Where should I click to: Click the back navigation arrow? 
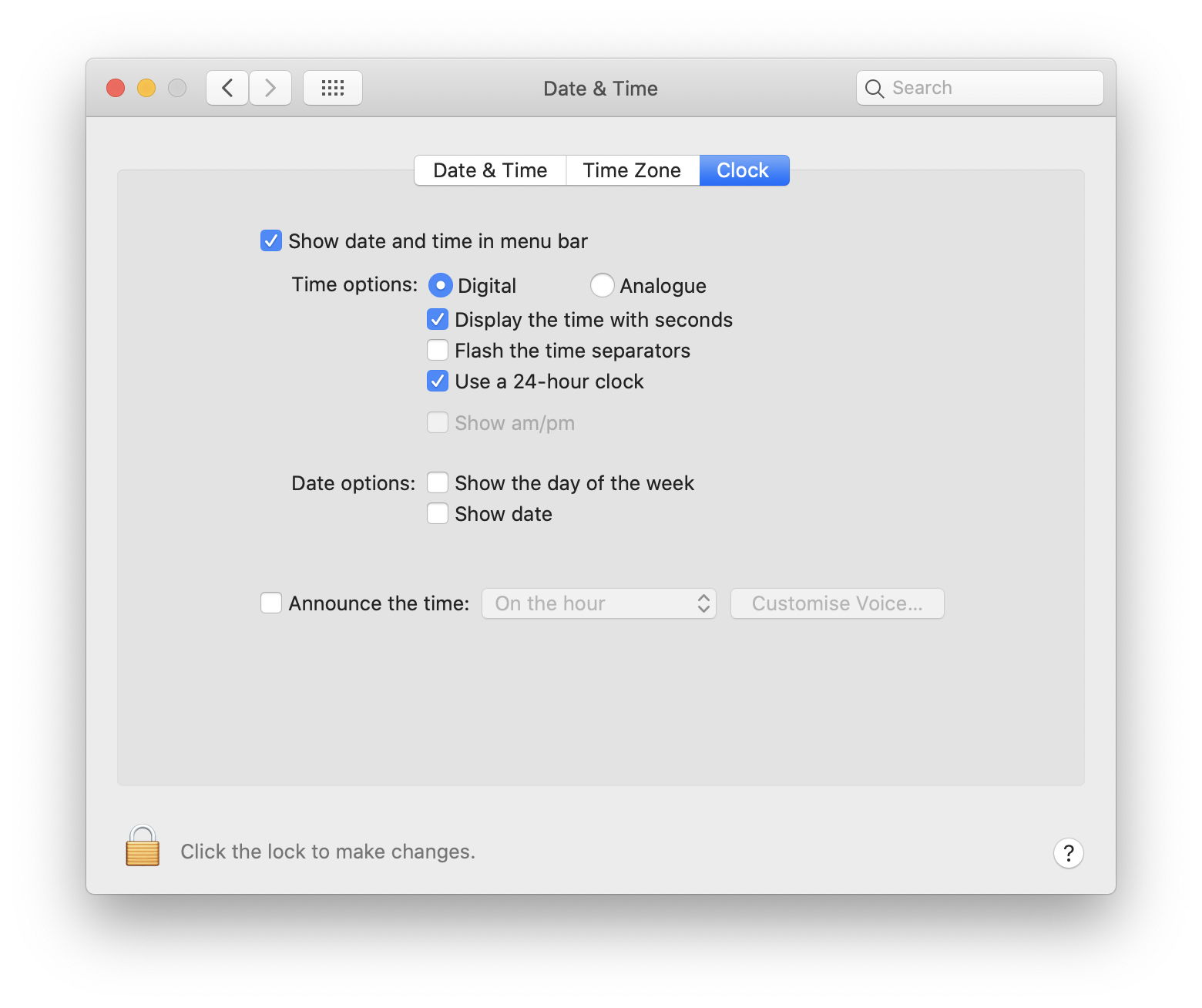[x=227, y=88]
